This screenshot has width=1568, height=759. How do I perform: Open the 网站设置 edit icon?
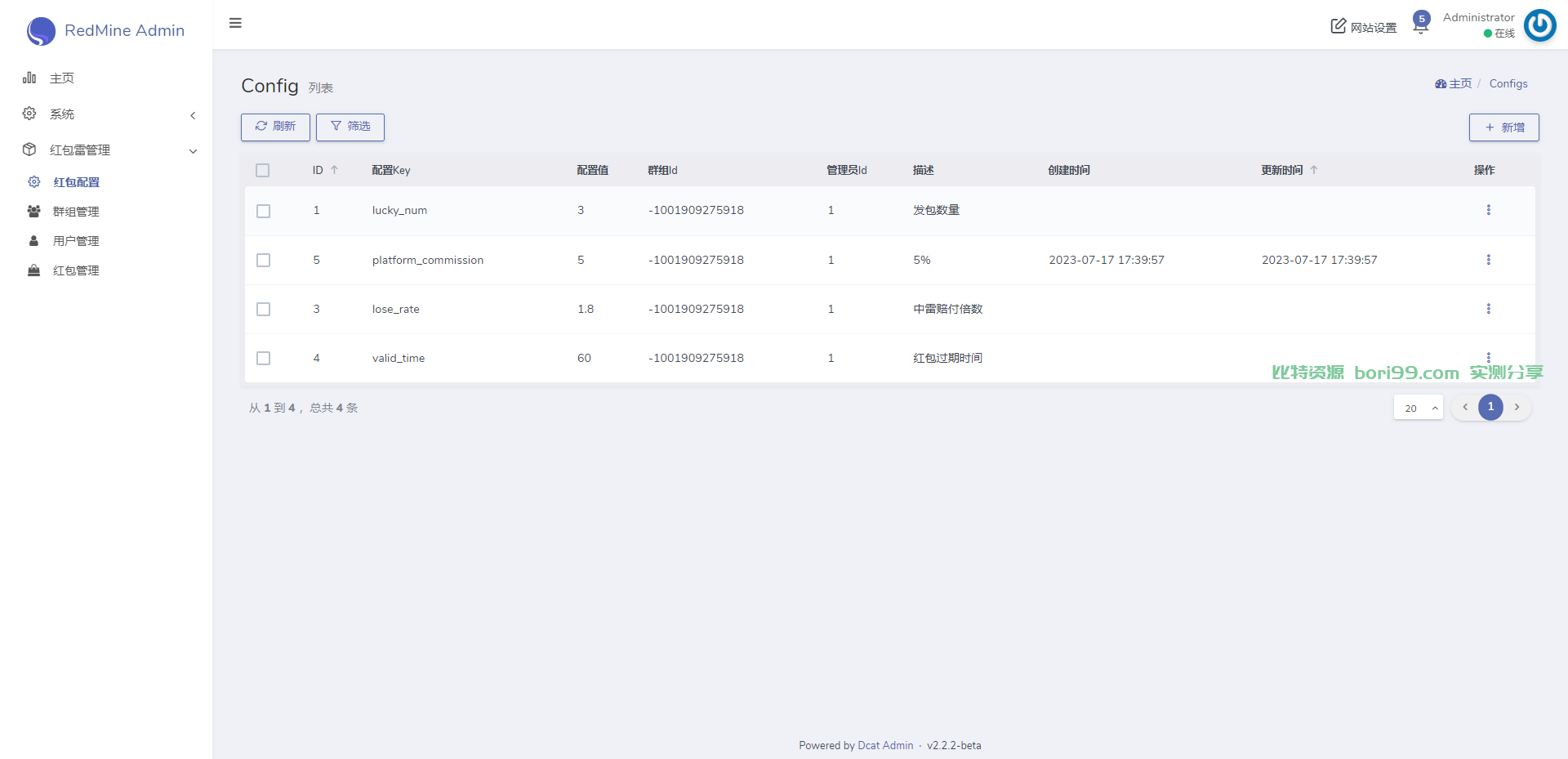pos(1338,26)
